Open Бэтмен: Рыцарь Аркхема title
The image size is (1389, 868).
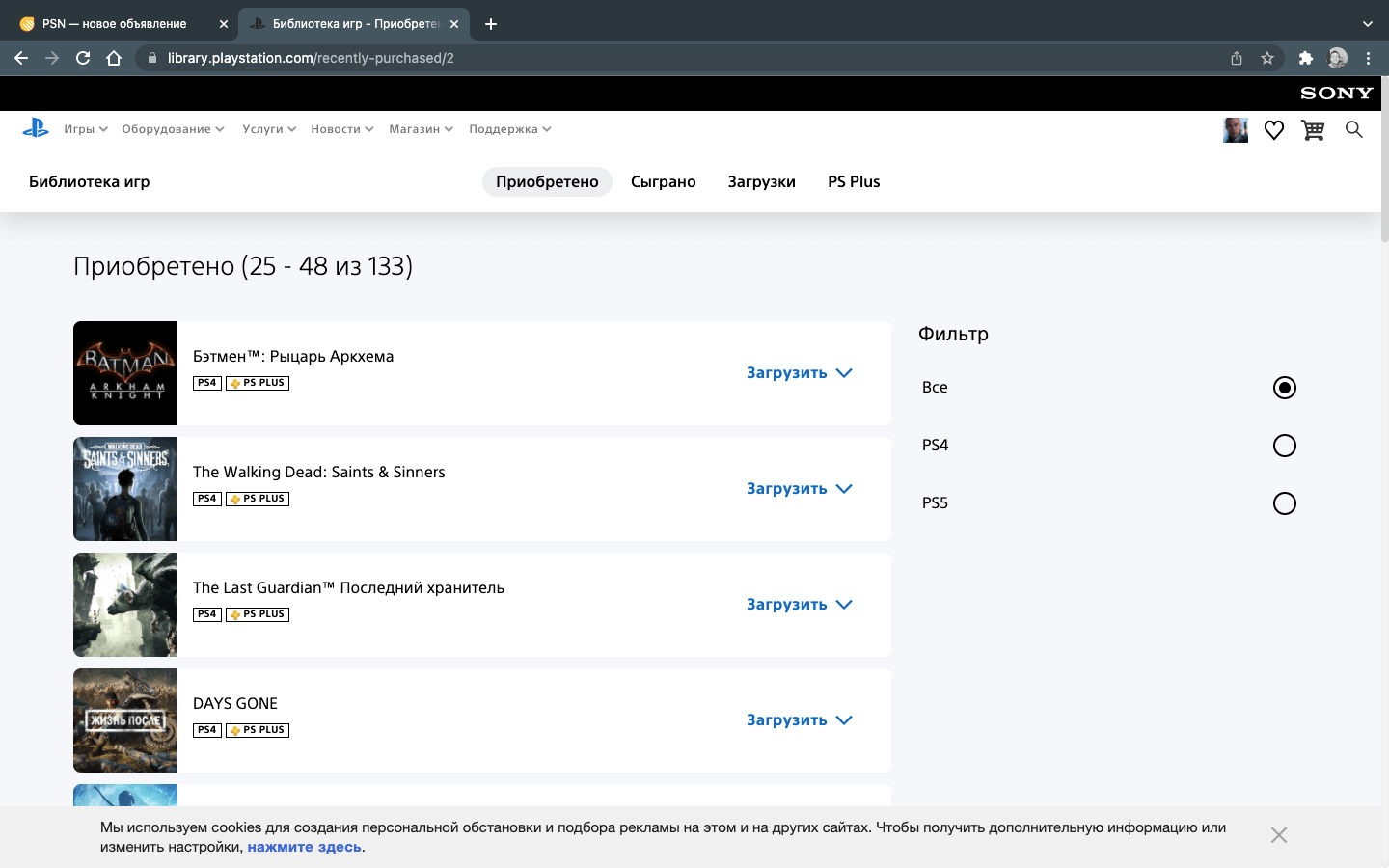(x=293, y=356)
